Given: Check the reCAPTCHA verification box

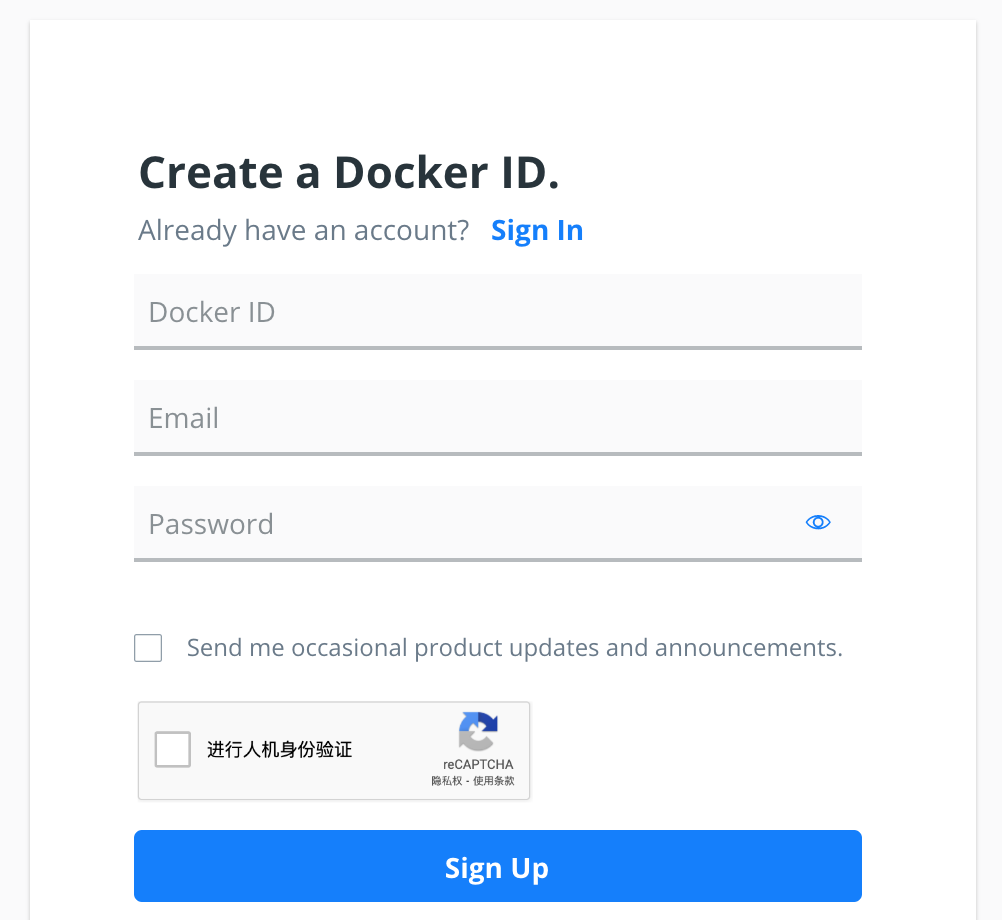Looking at the screenshot, I should point(173,750).
